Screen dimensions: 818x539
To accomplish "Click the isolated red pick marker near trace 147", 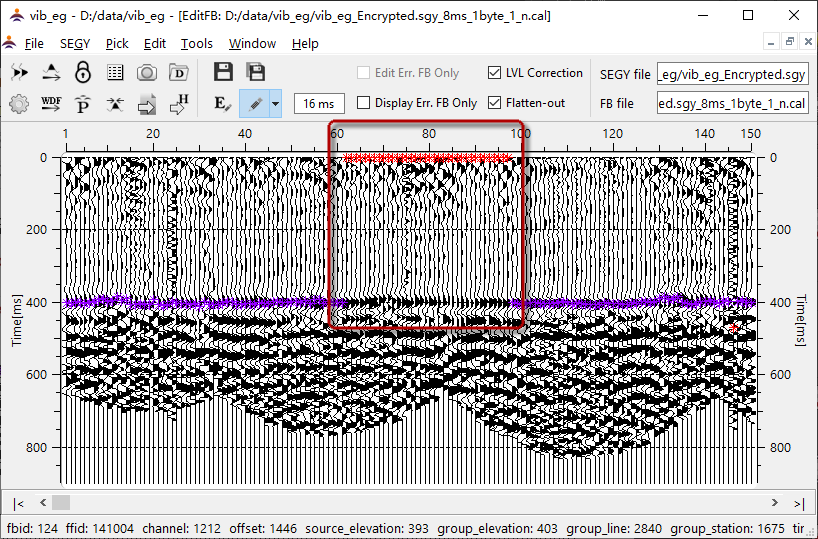I will pos(733,328).
